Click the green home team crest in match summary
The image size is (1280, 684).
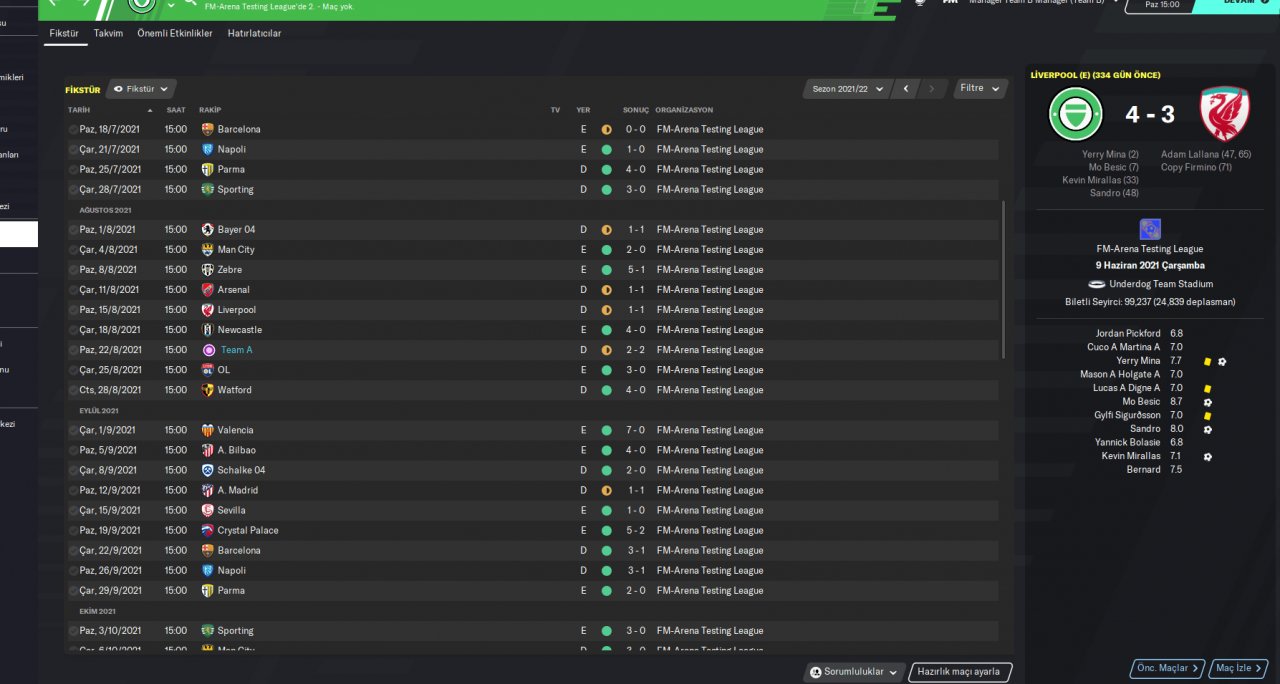click(1076, 114)
